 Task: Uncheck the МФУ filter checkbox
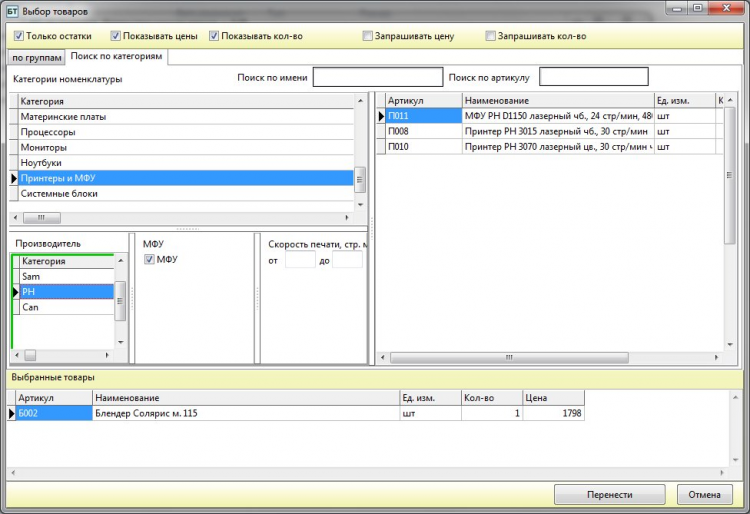149,259
